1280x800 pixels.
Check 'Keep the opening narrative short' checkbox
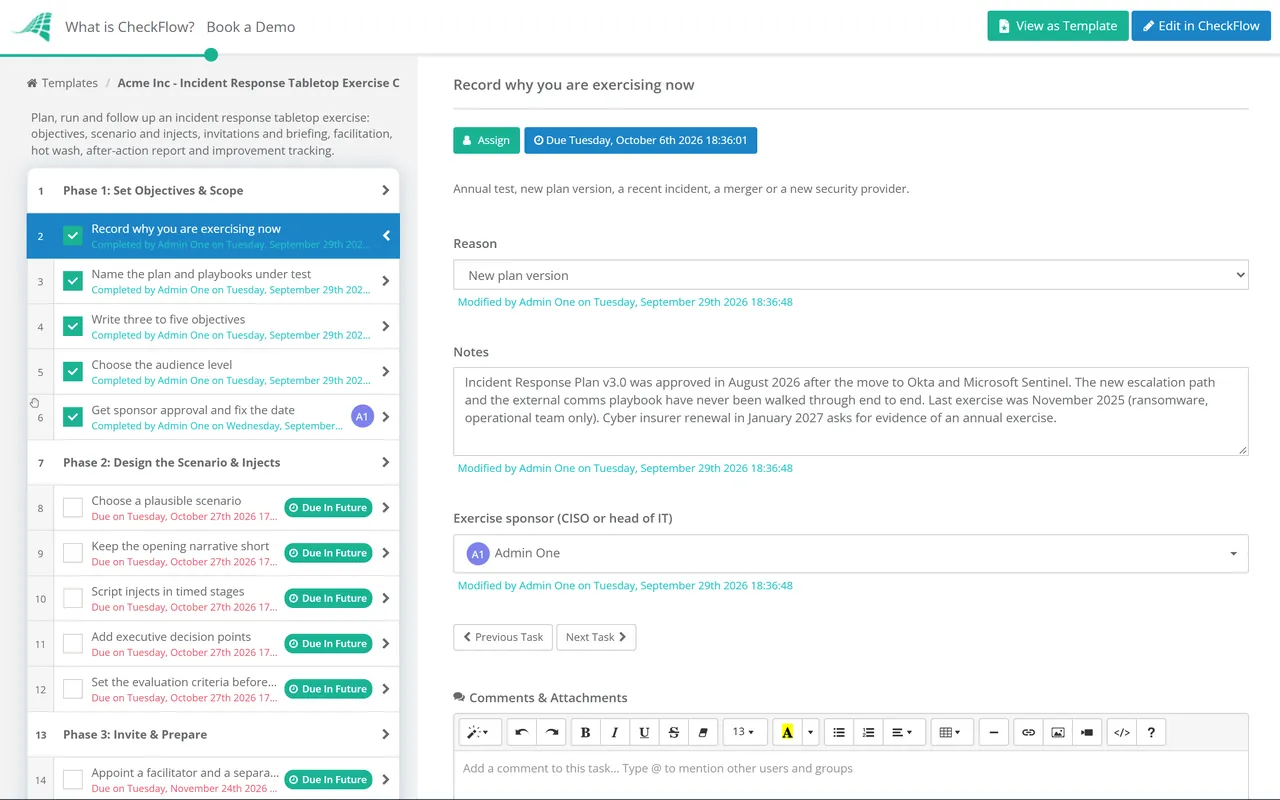click(73, 553)
